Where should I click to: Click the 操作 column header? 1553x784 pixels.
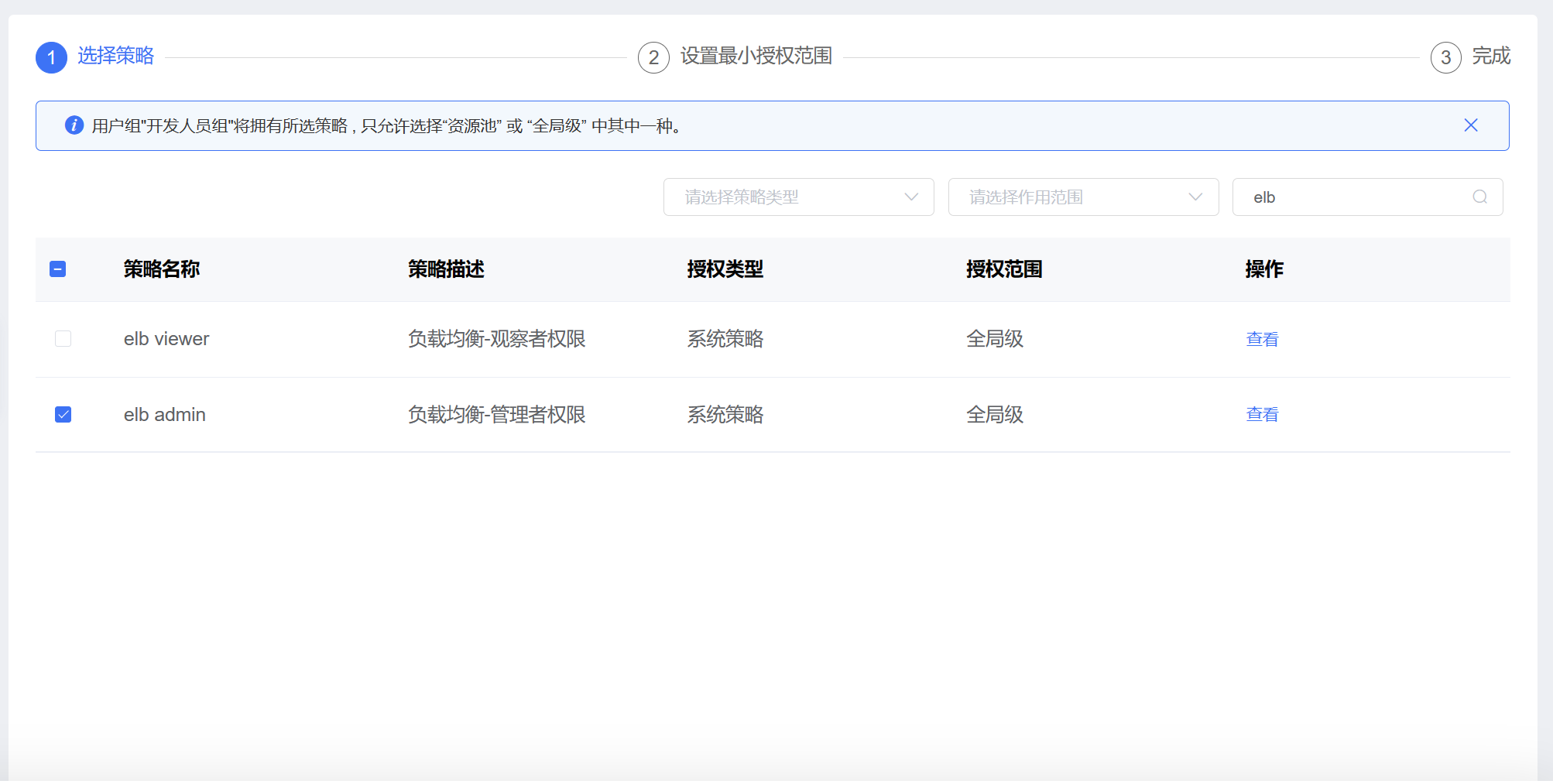tap(1264, 269)
